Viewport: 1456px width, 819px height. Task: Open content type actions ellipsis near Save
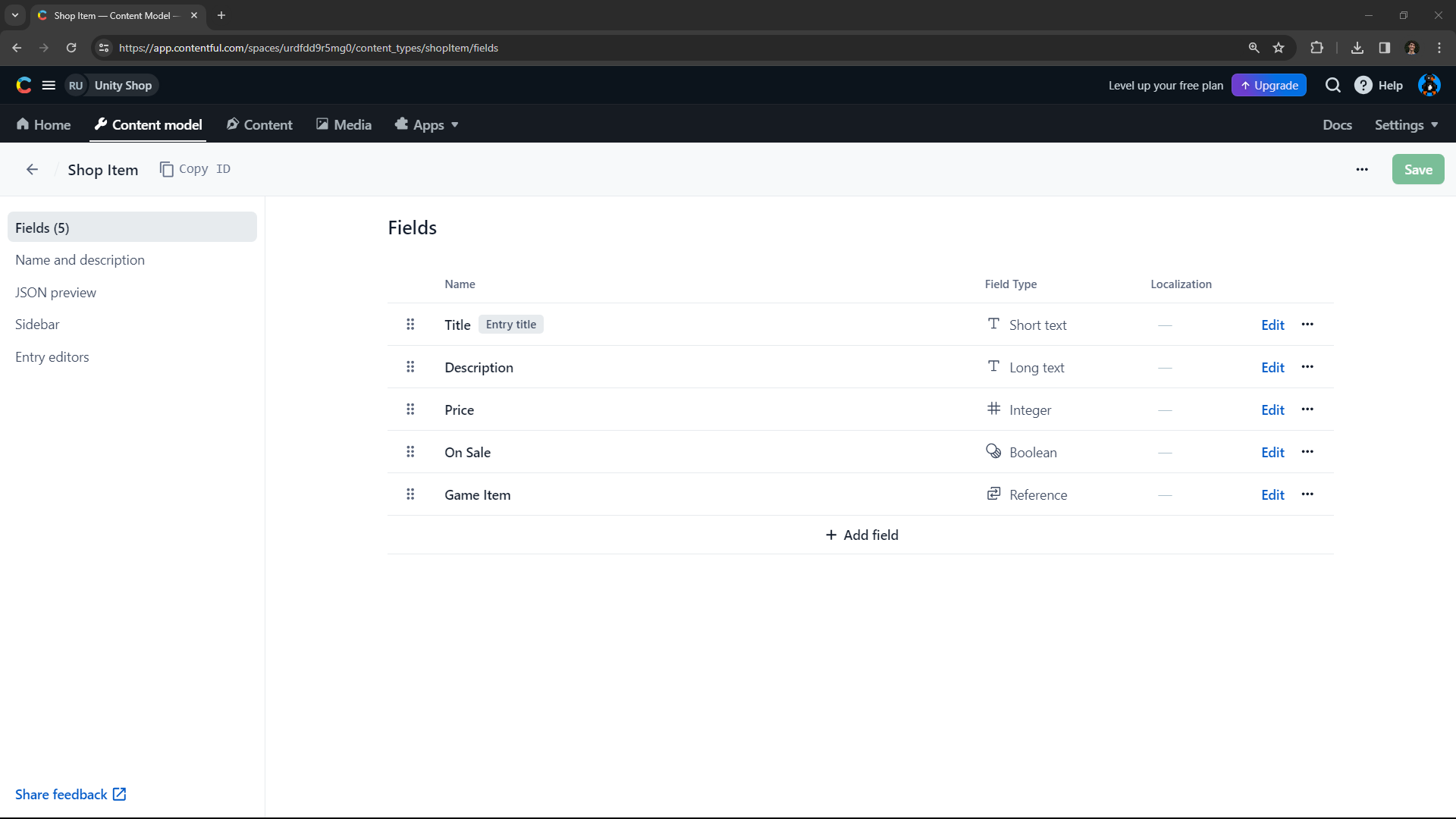click(x=1362, y=170)
